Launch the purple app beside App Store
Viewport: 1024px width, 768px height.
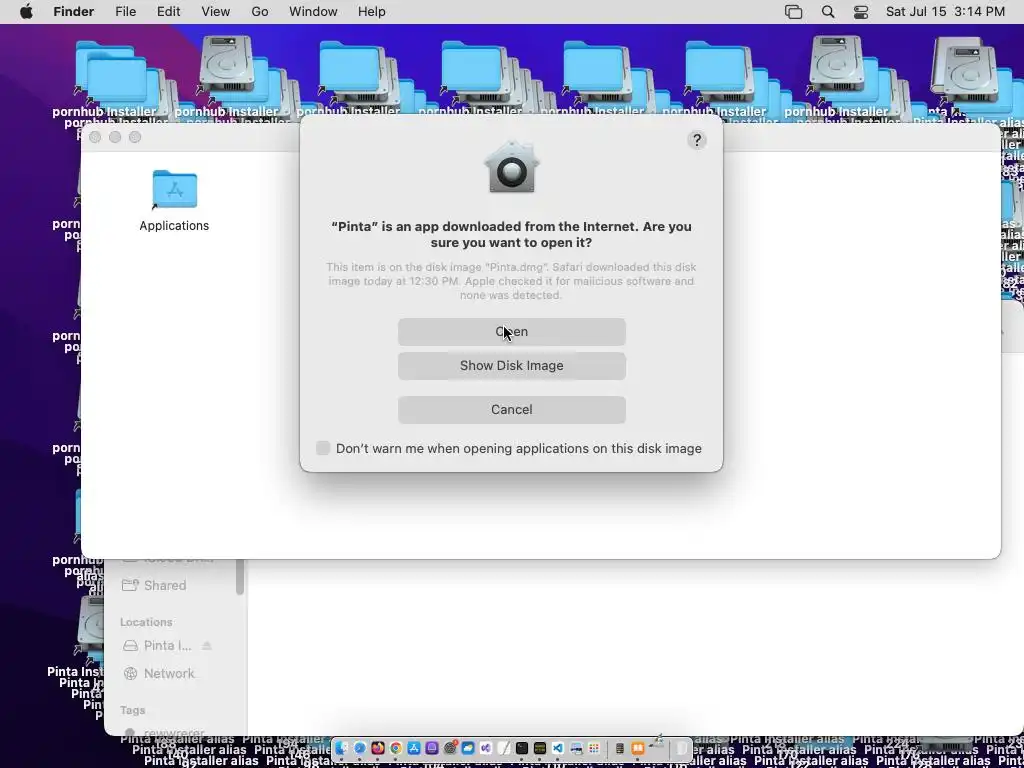pyautogui.click(x=432, y=748)
